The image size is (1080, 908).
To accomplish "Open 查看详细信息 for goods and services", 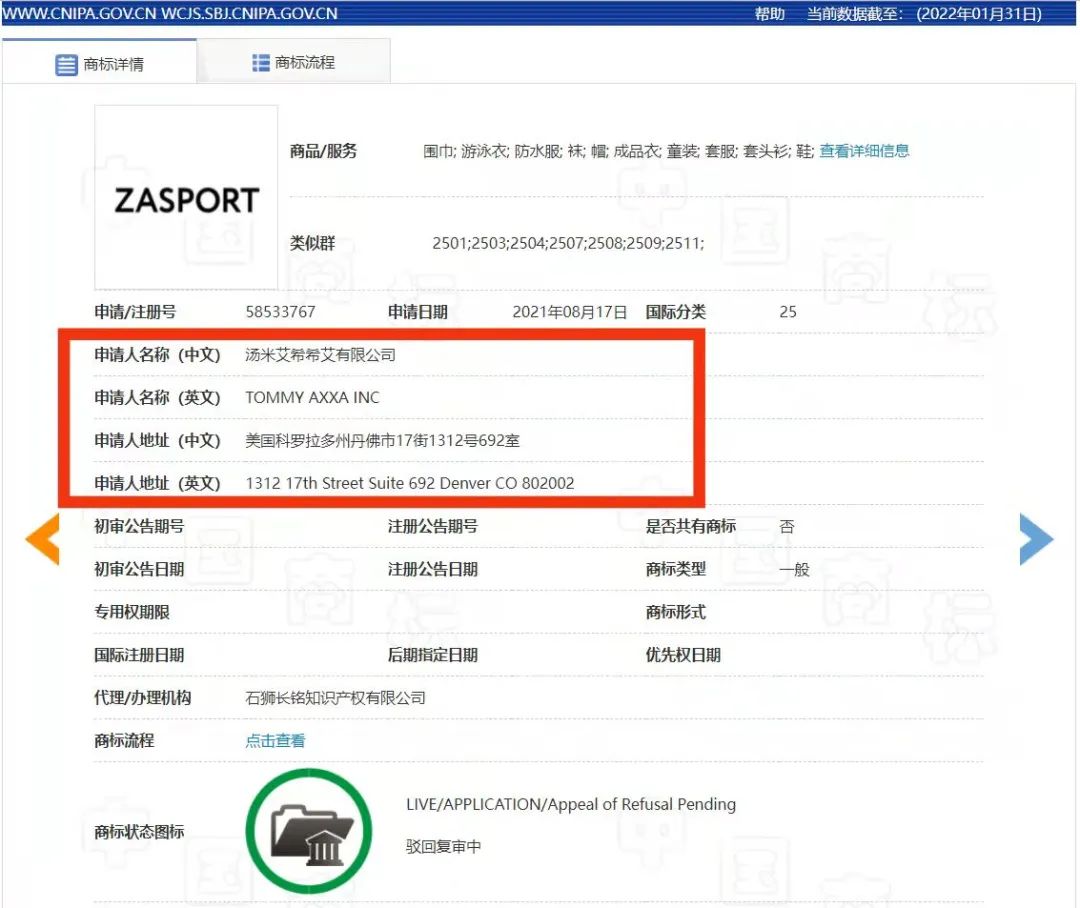I will pyautogui.click(x=862, y=151).
